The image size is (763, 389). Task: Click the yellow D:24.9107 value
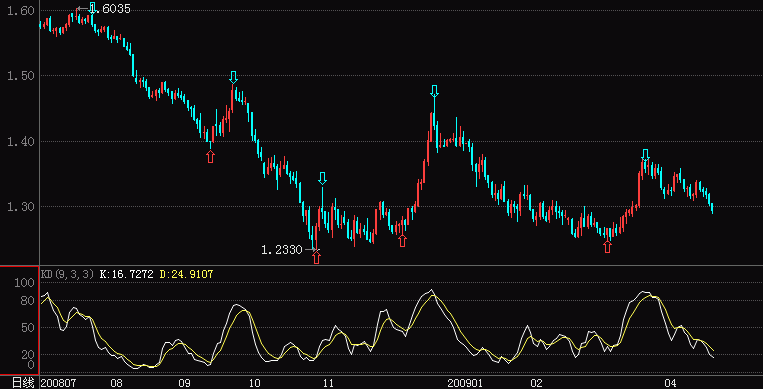coord(186,274)
